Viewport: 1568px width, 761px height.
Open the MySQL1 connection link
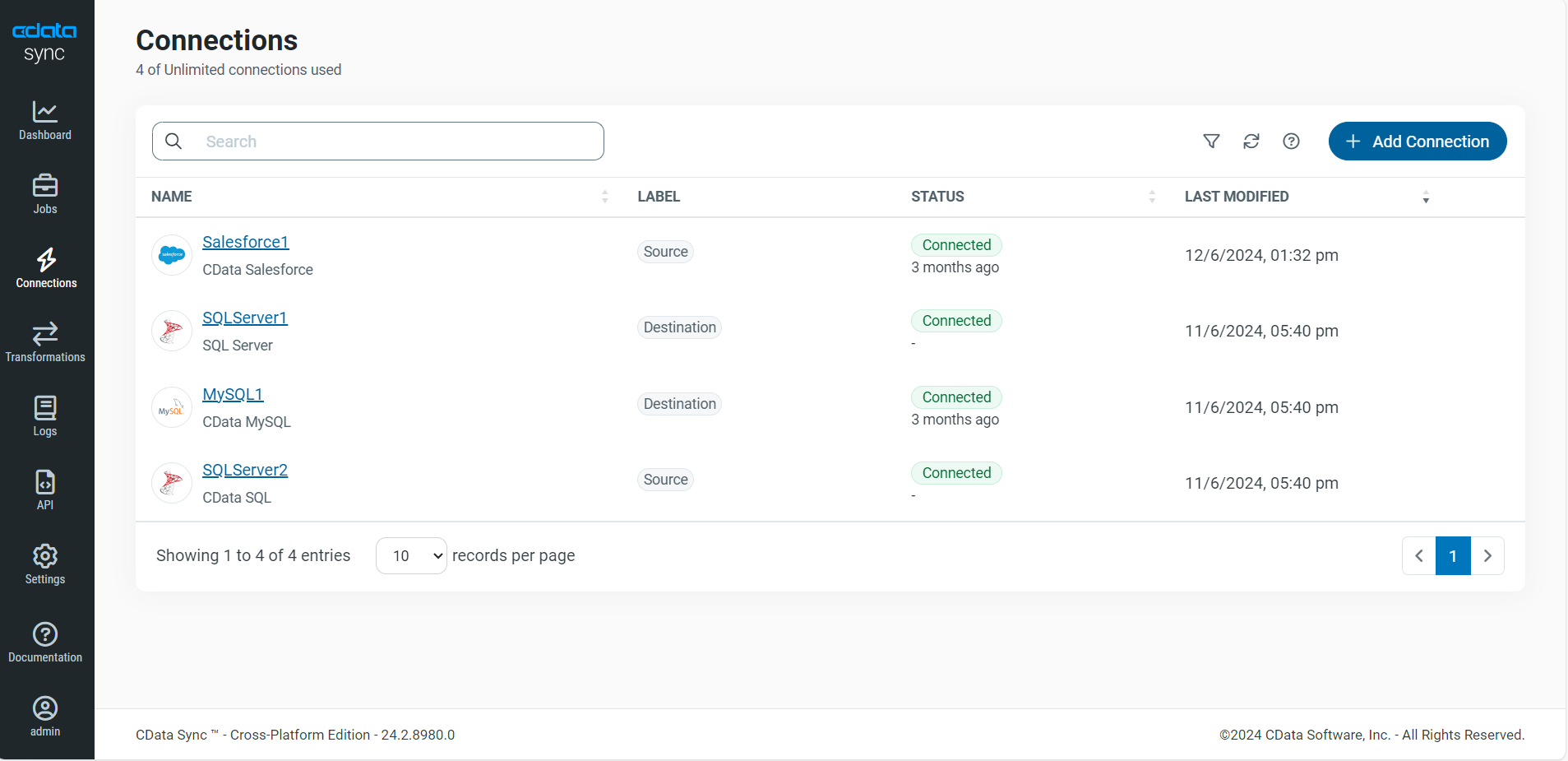pos(233,394)
